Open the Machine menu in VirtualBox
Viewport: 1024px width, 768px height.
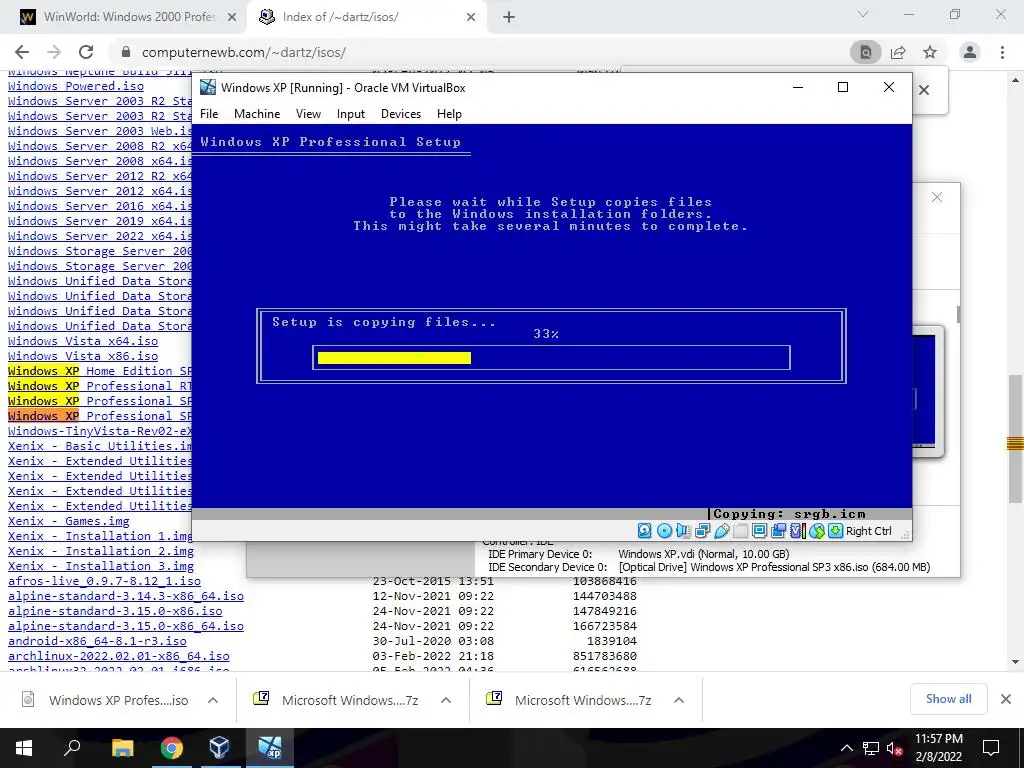[257, 114]
